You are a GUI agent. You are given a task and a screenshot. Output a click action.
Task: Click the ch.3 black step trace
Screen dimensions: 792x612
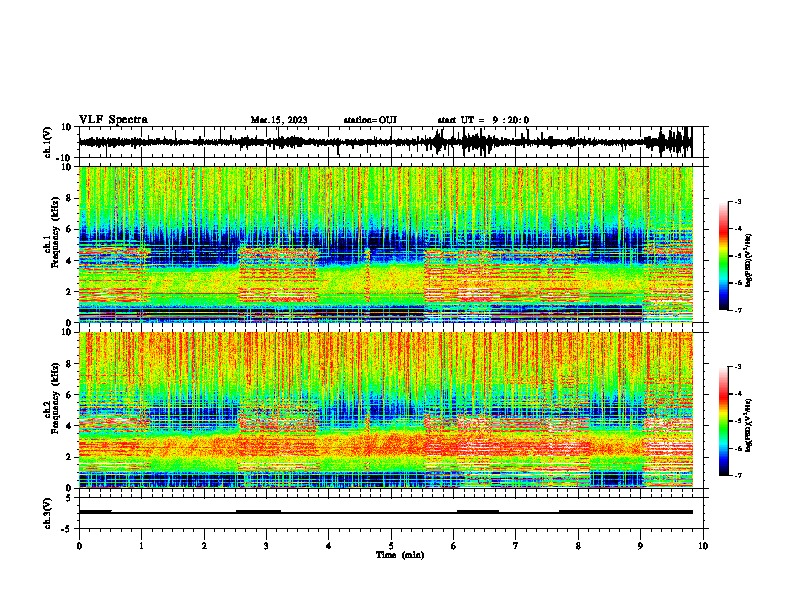click(385, 512)
